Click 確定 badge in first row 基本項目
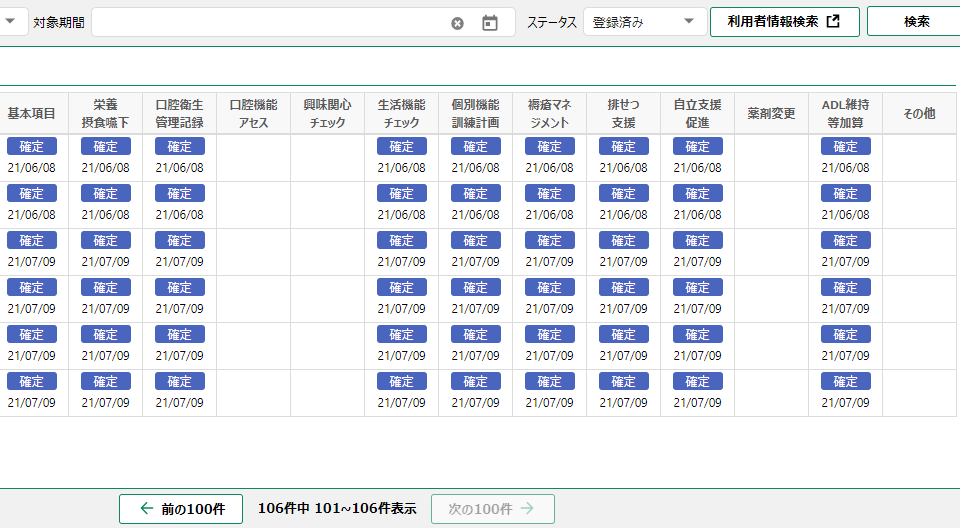Screen dimensions: 960x528 click(x=32, y=146)
